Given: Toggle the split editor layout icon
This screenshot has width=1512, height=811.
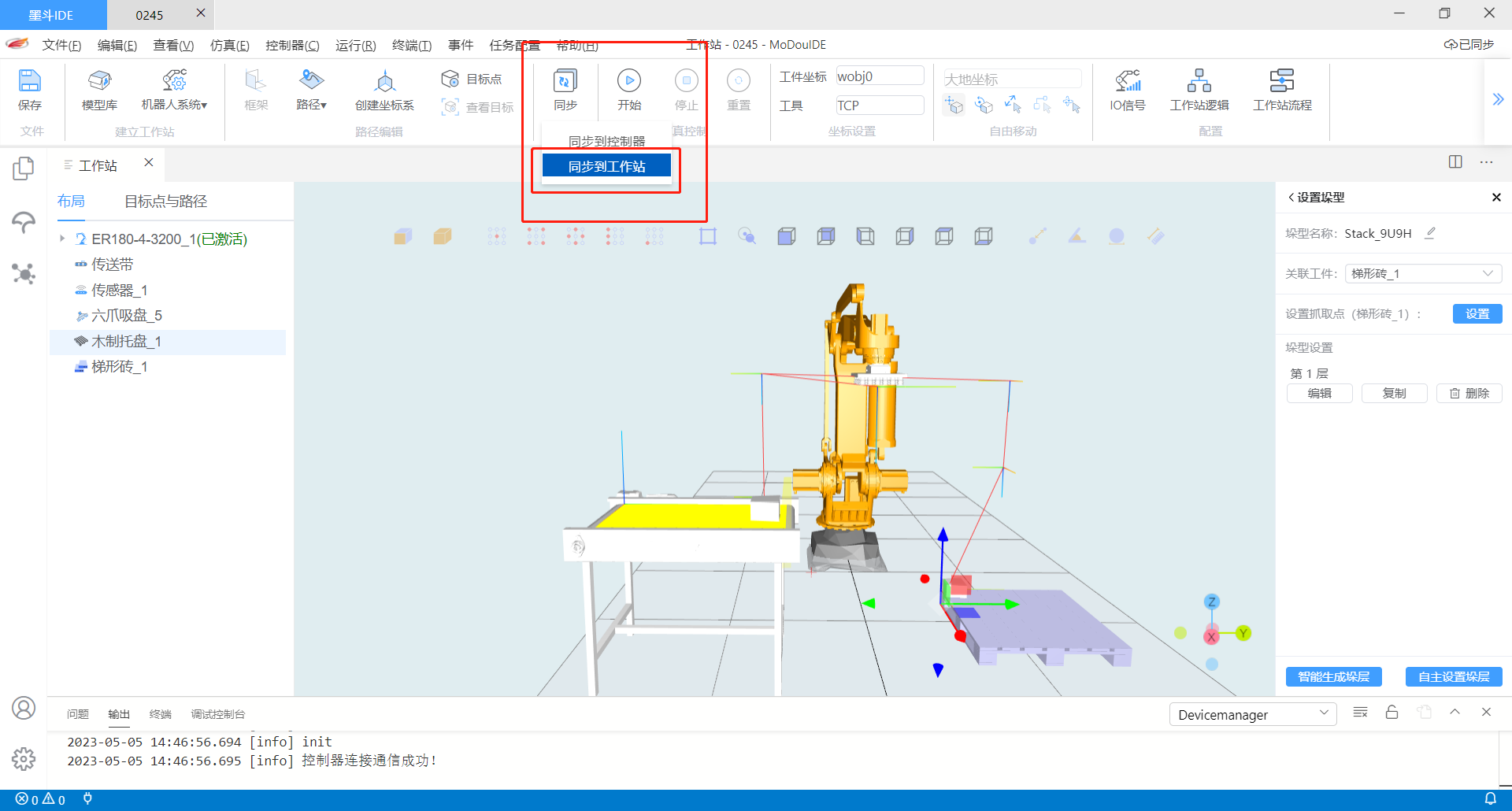Looking at the screenshot, I should (x=1455, y=162).
